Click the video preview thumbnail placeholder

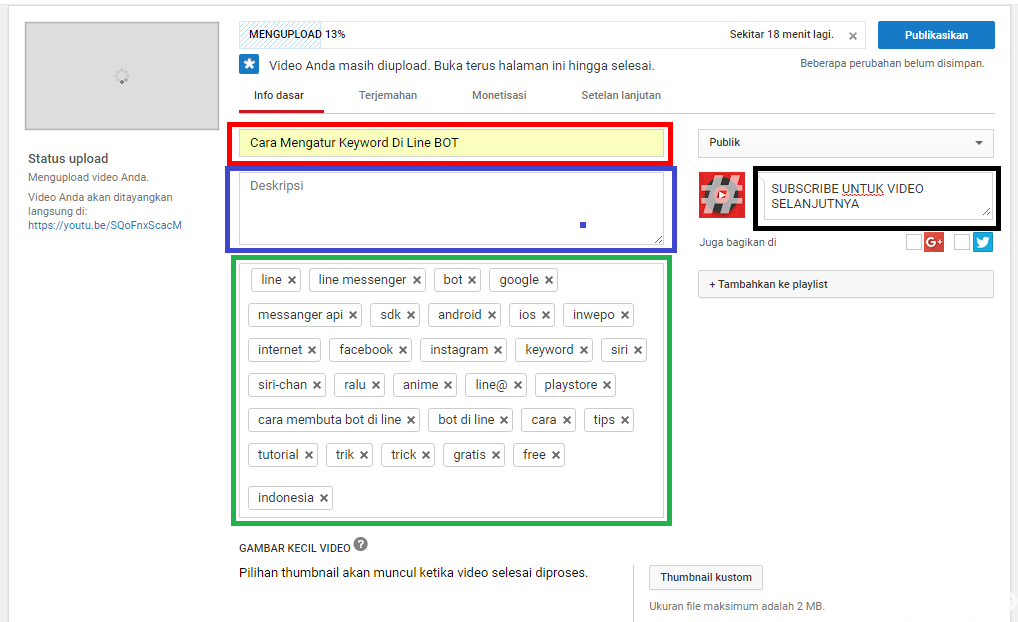[122, 76]
